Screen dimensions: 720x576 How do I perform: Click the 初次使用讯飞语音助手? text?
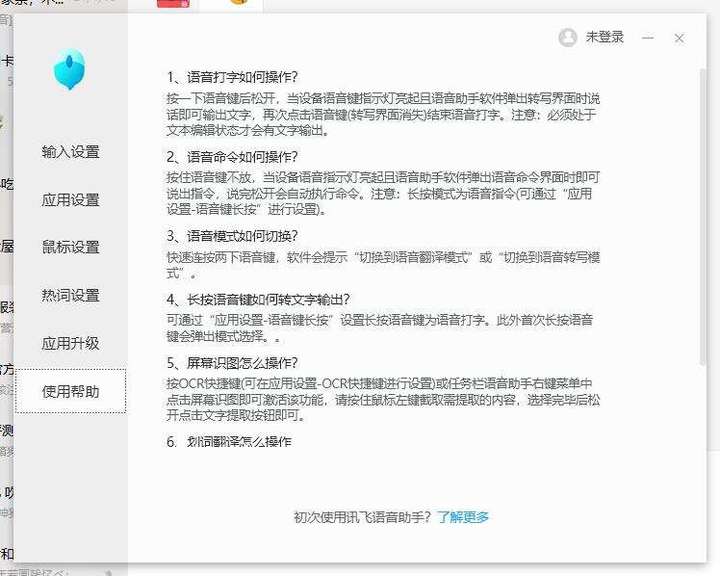click(362, 517)
